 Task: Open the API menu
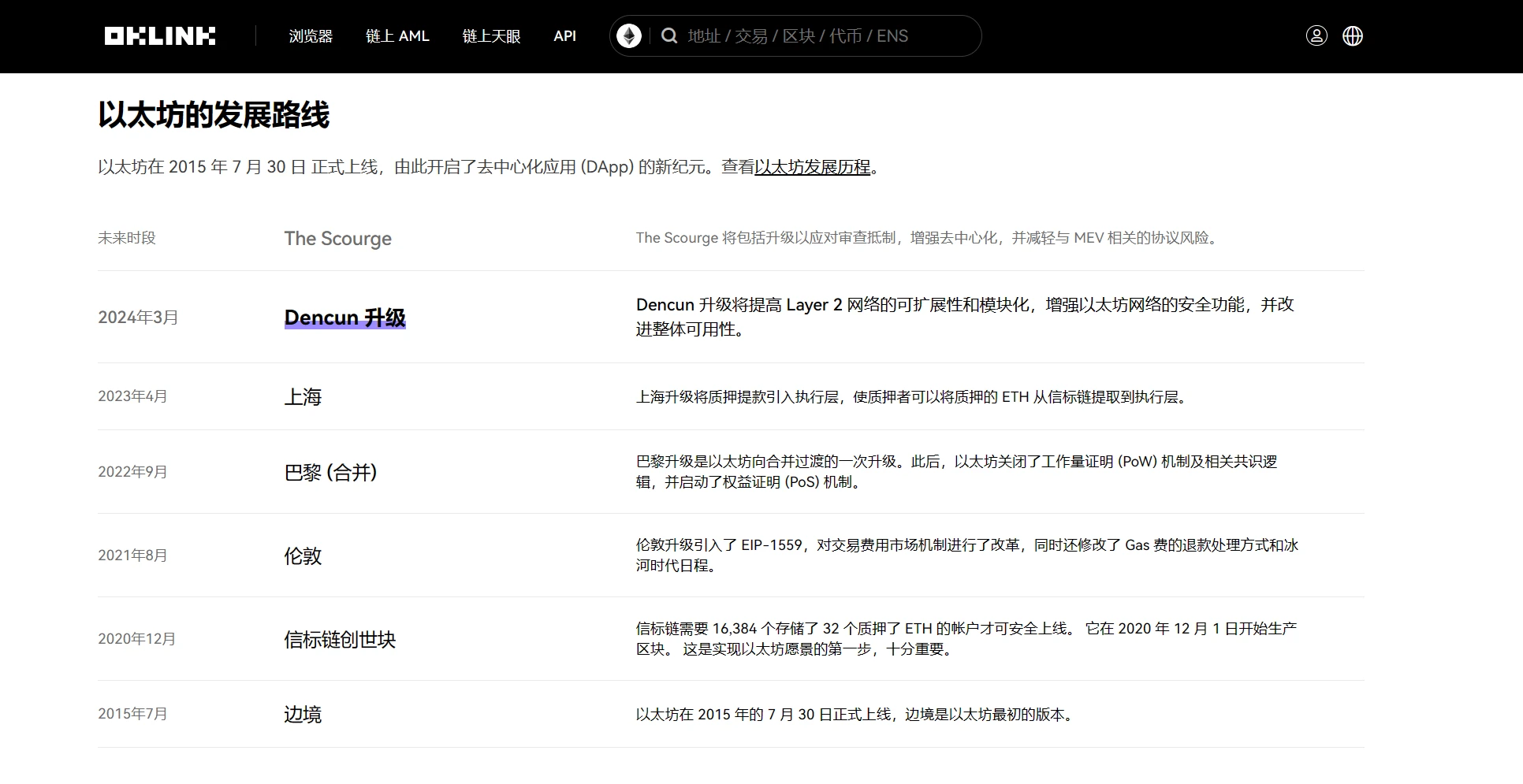pos(564,35)
